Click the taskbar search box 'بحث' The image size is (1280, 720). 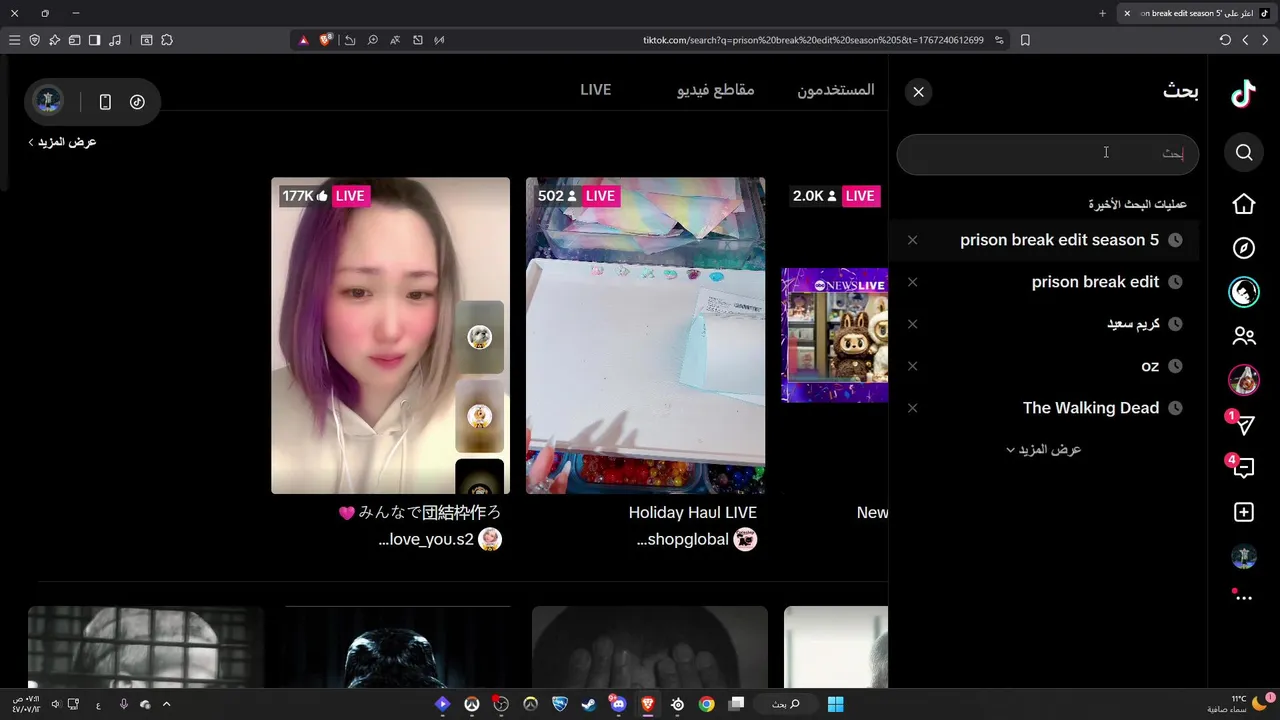[786, 704]
